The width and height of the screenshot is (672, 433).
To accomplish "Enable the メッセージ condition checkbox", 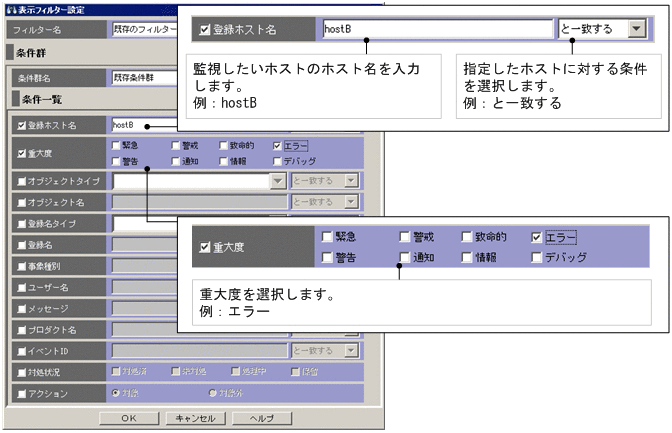I will click(21, 309).
